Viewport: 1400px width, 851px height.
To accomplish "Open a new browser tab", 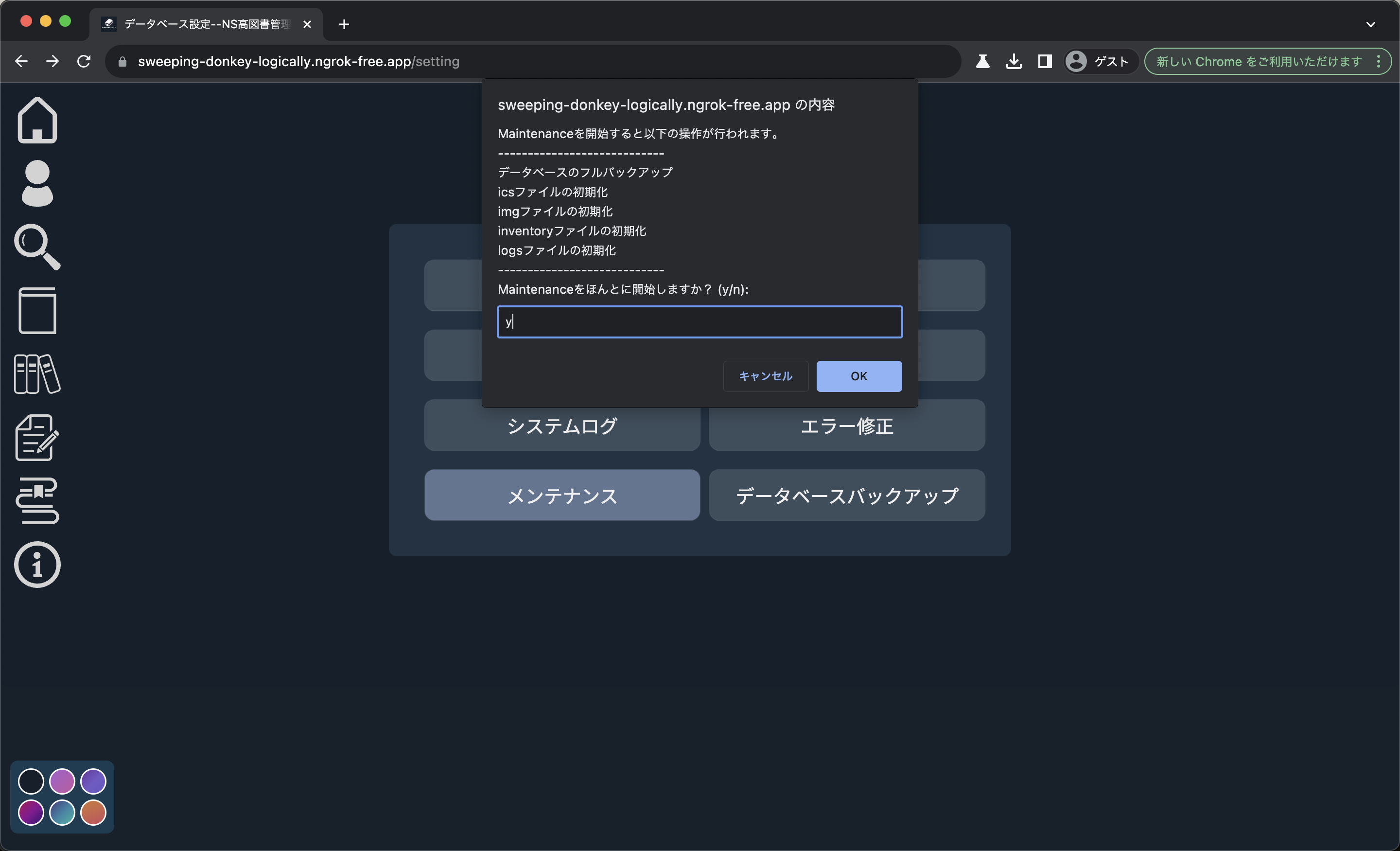I will pos(344,24).
